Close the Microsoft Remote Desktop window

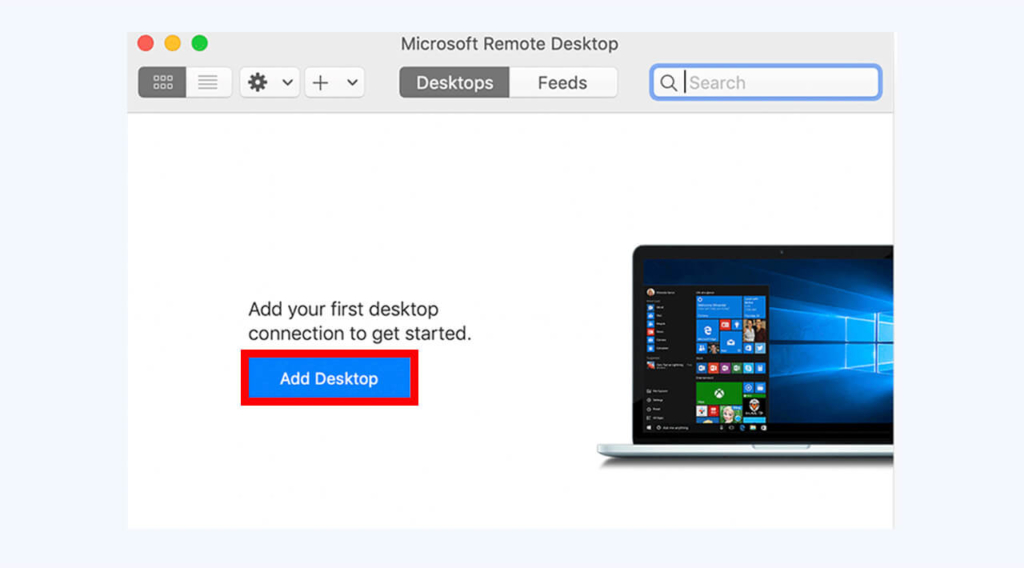pos(146,43)
